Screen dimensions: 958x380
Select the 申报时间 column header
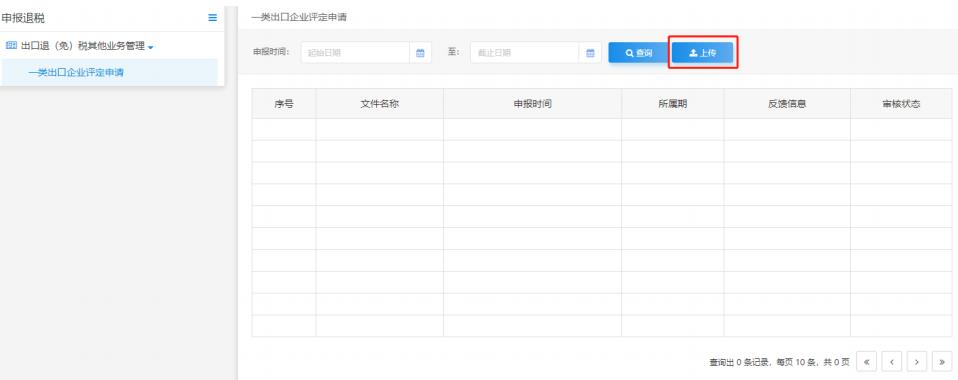pyautogui.click(x=532, y=104)
